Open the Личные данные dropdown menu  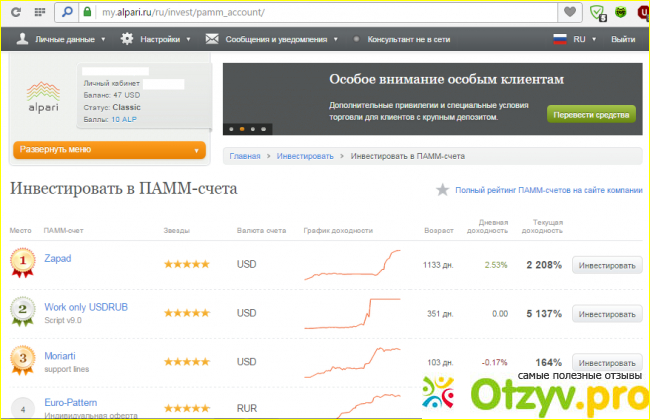(x=62, y=39)
